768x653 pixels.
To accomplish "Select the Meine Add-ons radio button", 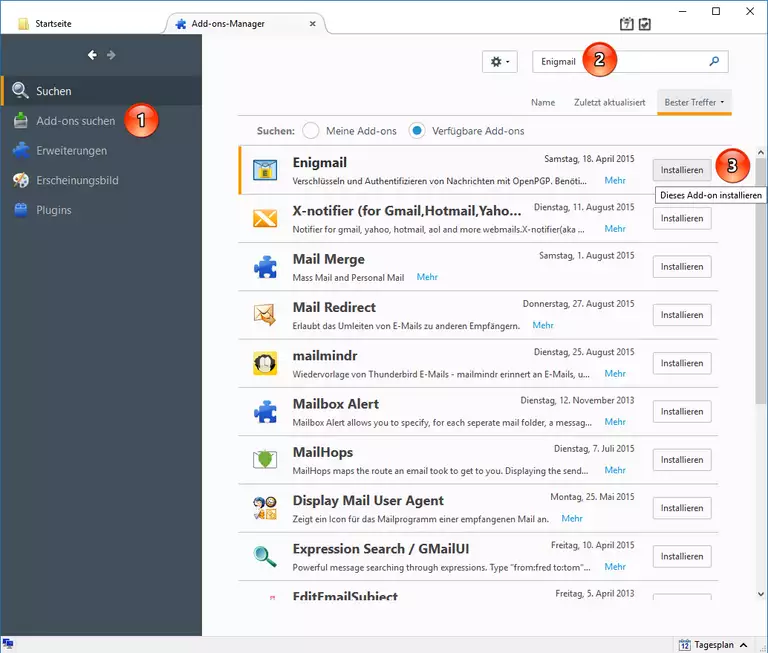I will 311,131.
